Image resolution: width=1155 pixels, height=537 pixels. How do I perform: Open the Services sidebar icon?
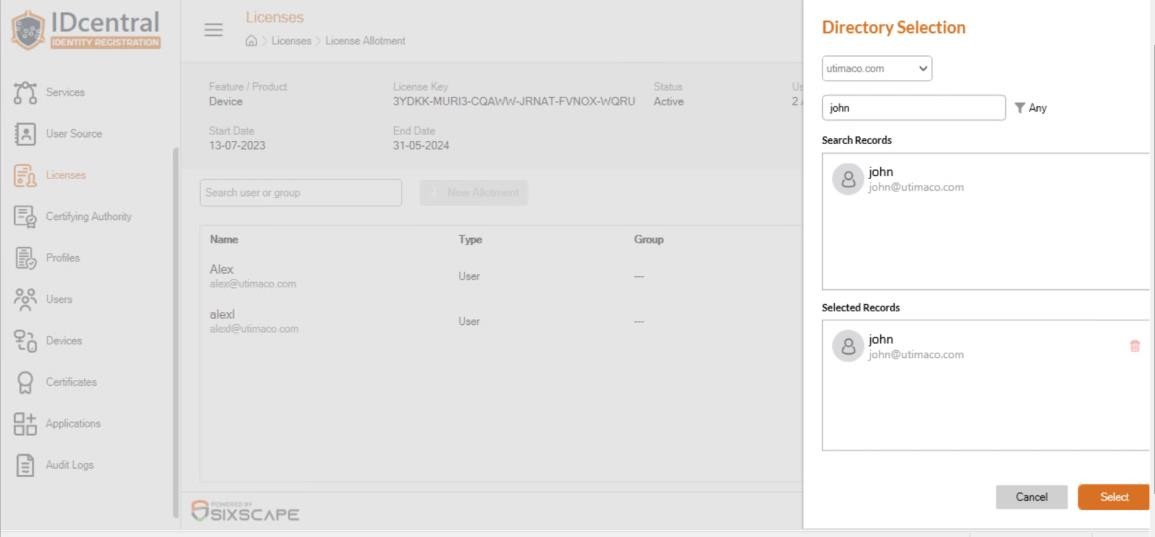25,93
